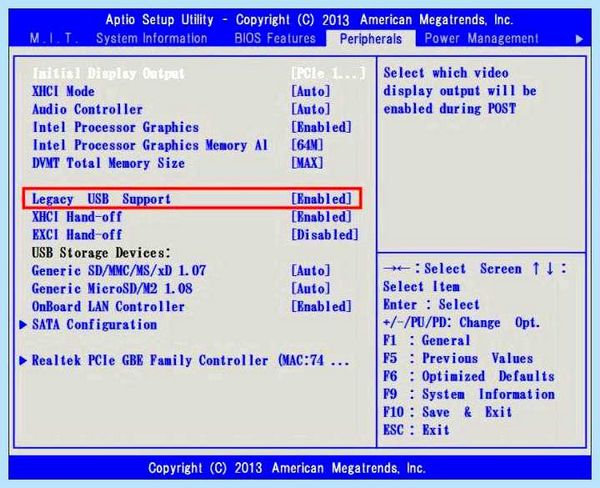Open the M.I.T. tab

click(54, 39)
